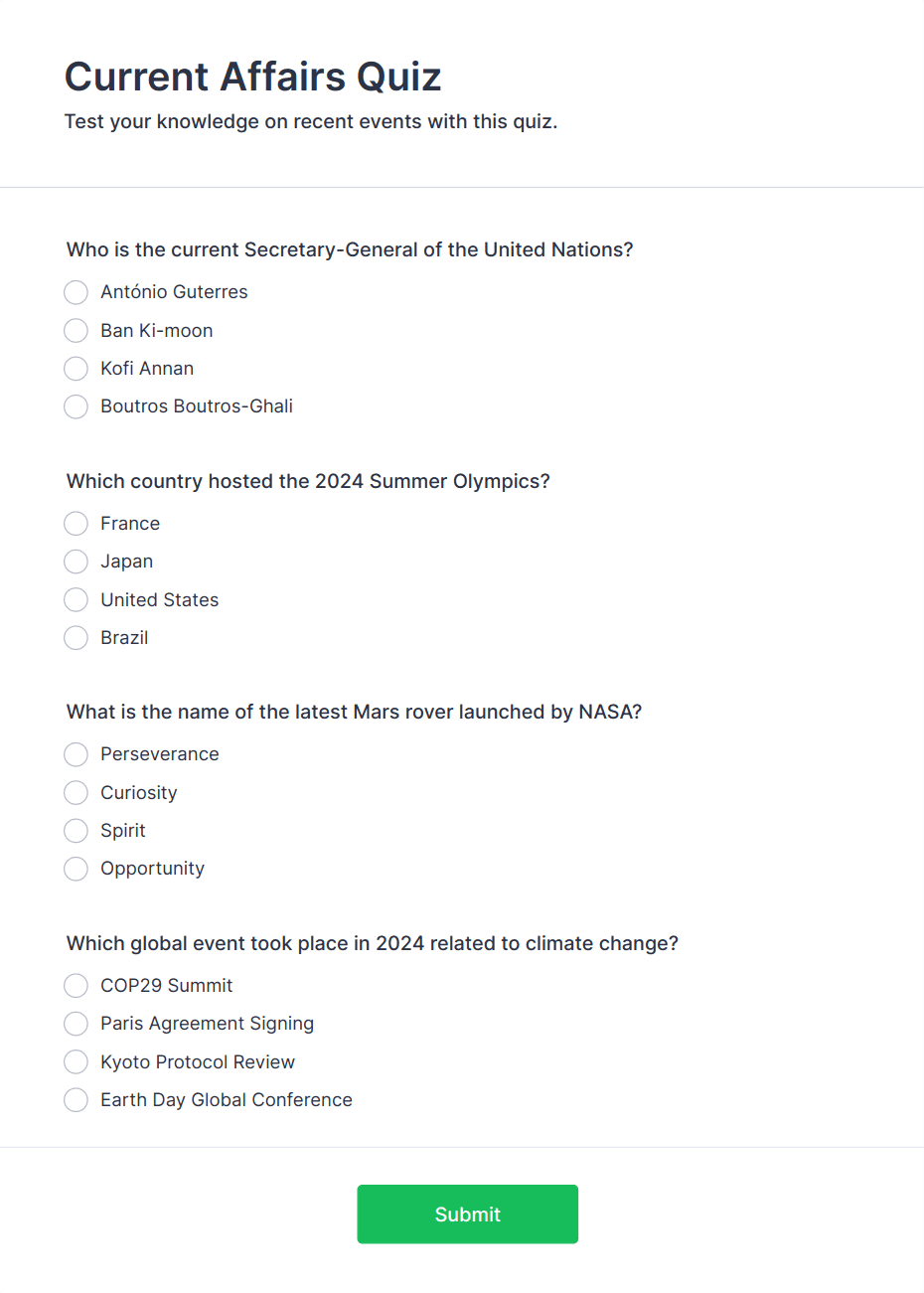Viewport: 924px width, 1293px height.
Task: Choose COP29 Summit as climate event
Action: tap(77, 986)
